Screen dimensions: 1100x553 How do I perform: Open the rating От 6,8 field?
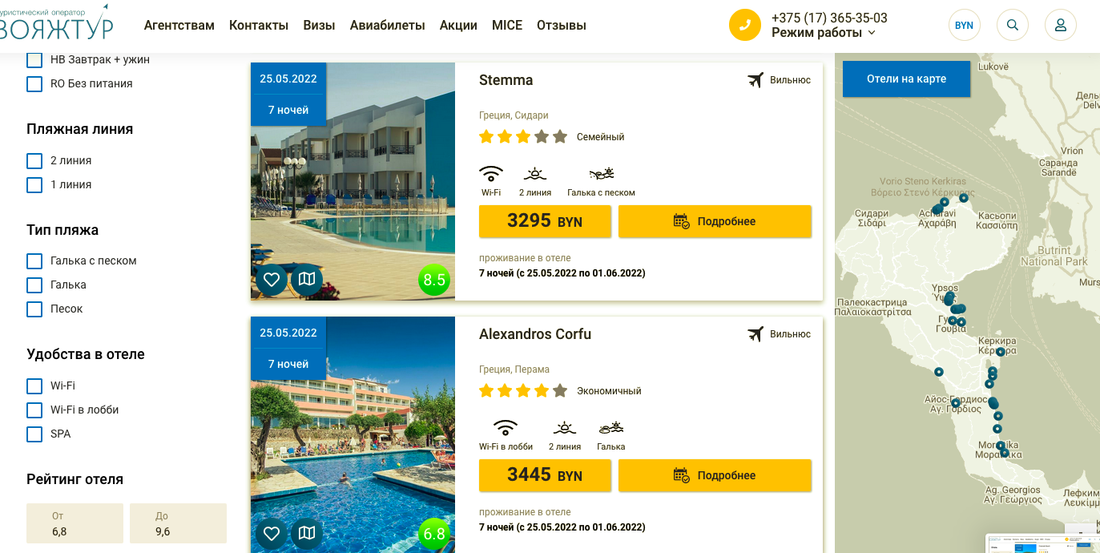click(x=75, y=524)
